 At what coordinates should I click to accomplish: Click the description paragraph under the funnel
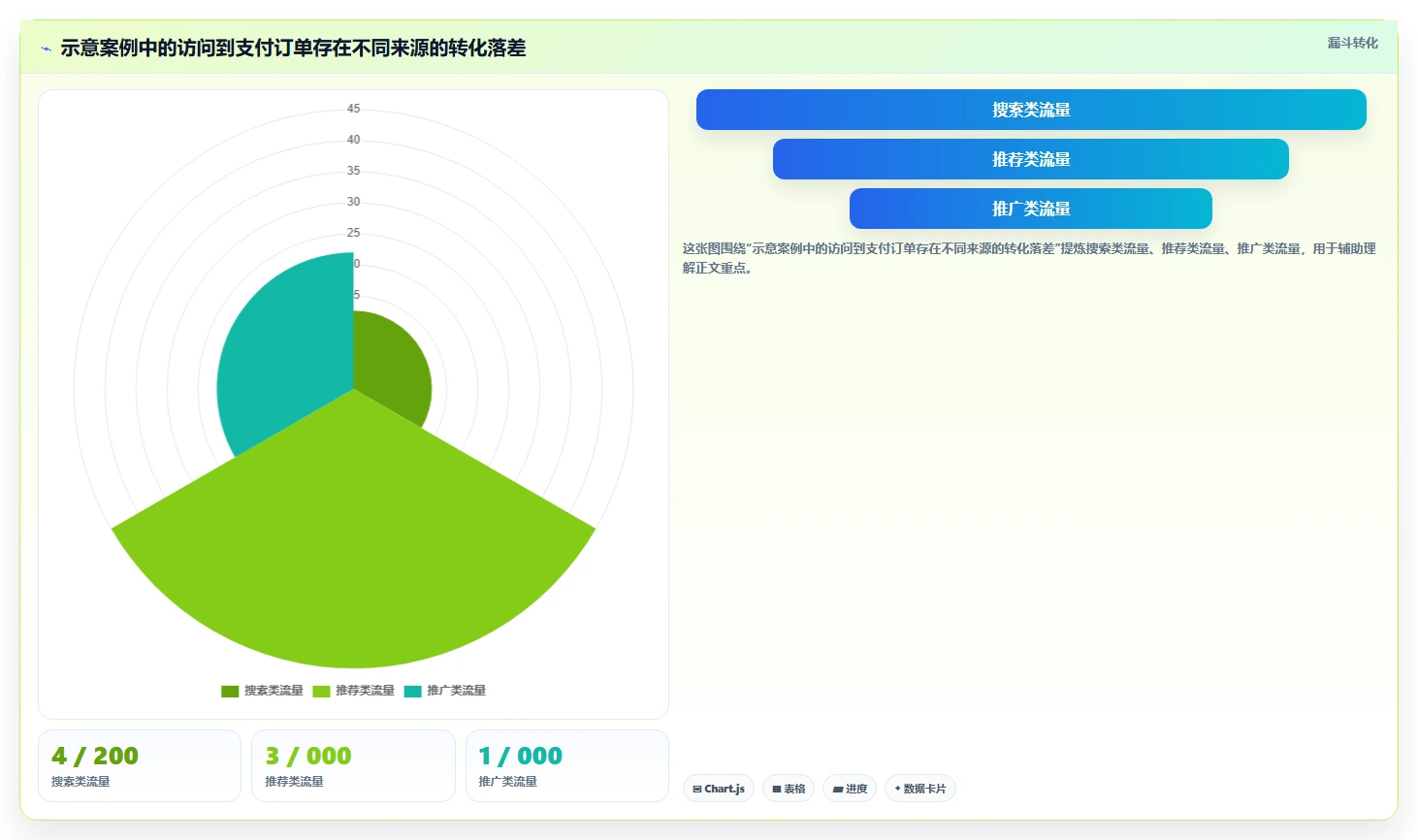[x=1029, y=258]
